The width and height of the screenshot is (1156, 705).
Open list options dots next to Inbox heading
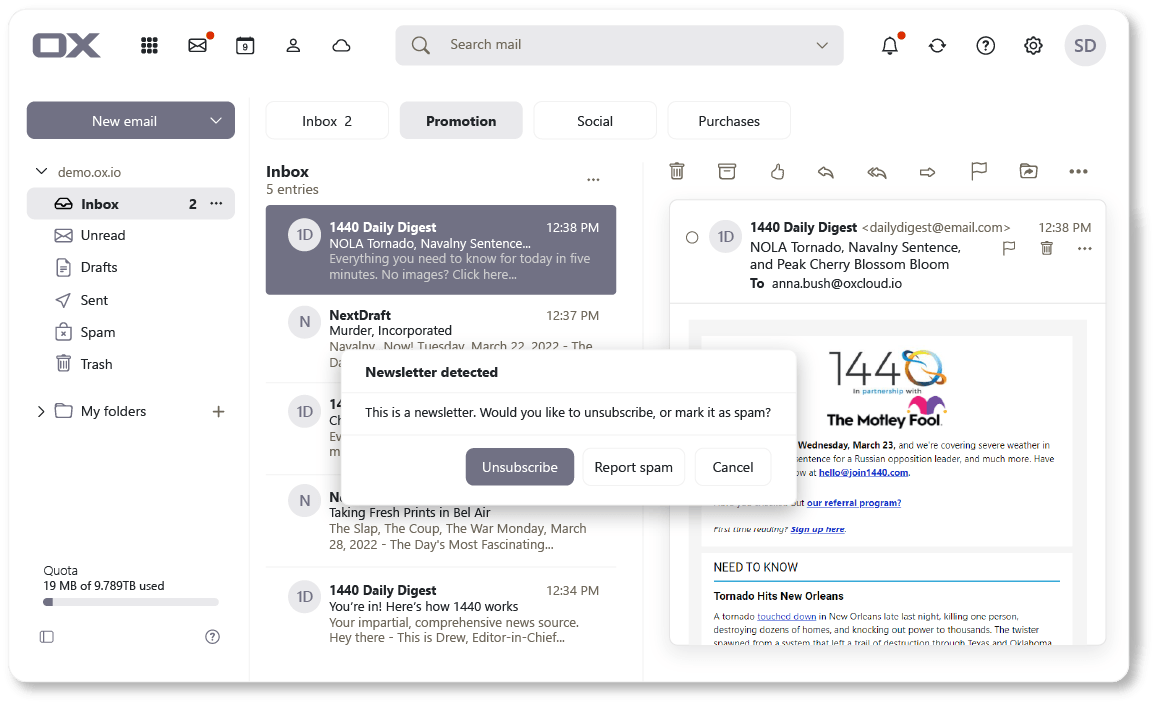[x=593, y=180]
